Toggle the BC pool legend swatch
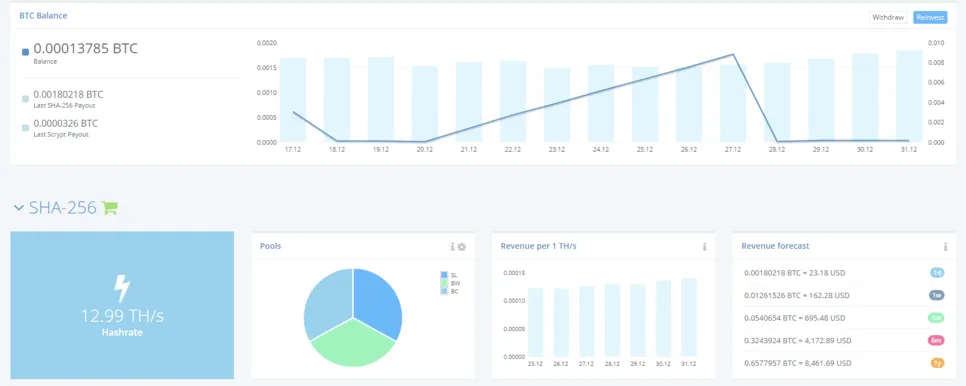This screenshot has width=966, height=386. point(444,291)
